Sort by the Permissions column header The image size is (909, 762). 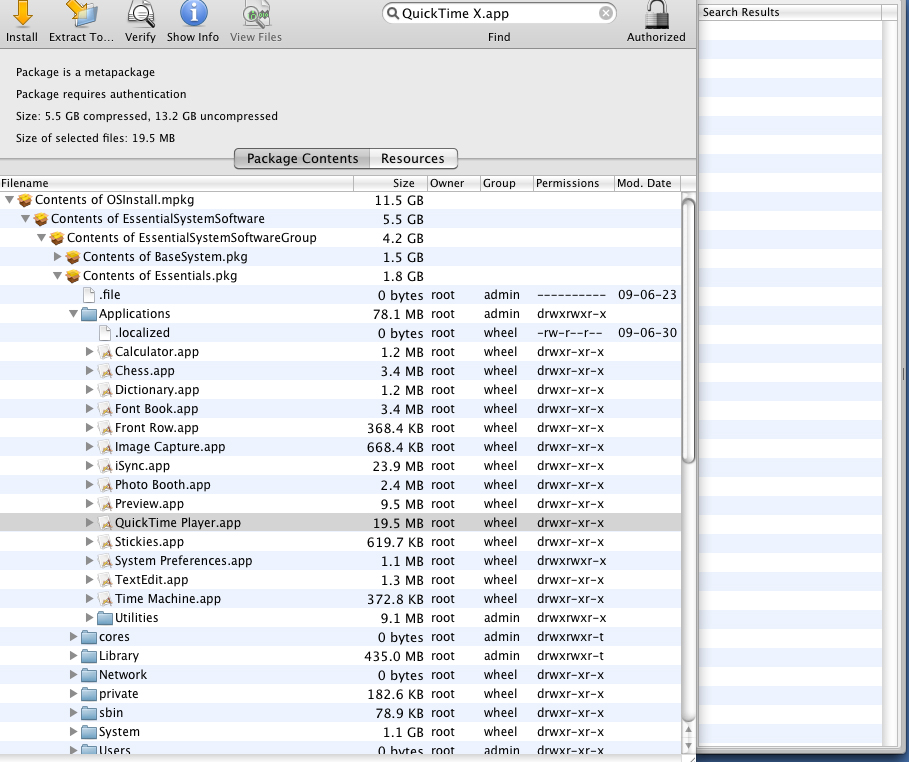(x=573, y=183)
